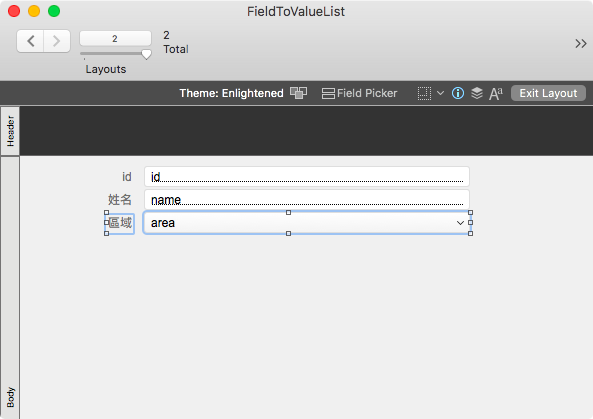Select the 姓名 label text
Viewport: 593px width, 419px height.
120,200
